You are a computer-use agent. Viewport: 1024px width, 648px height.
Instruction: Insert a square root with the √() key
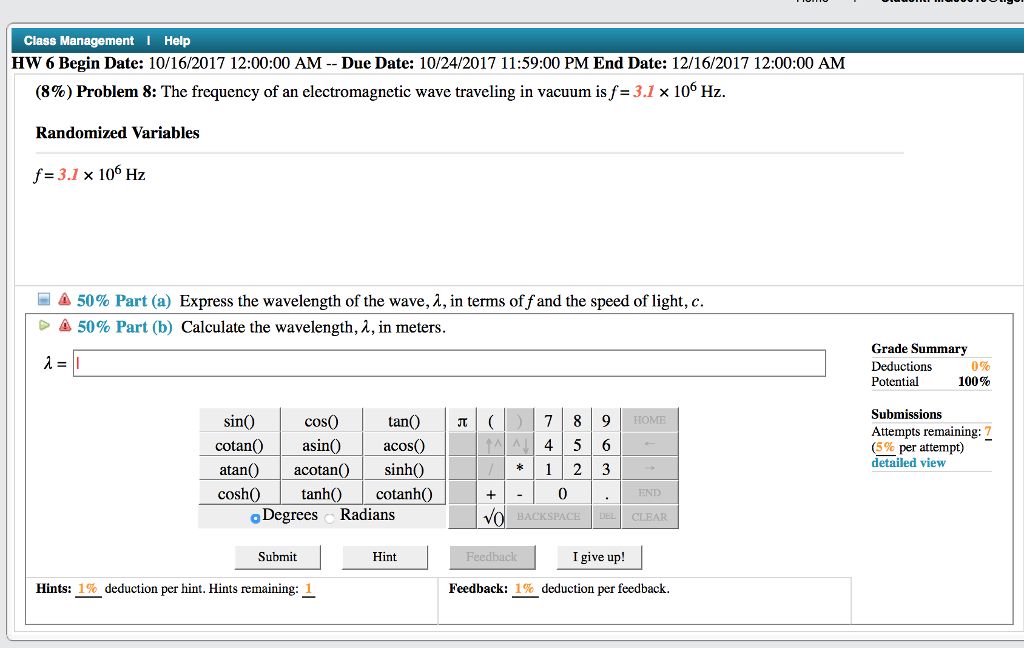pos(491,517)
